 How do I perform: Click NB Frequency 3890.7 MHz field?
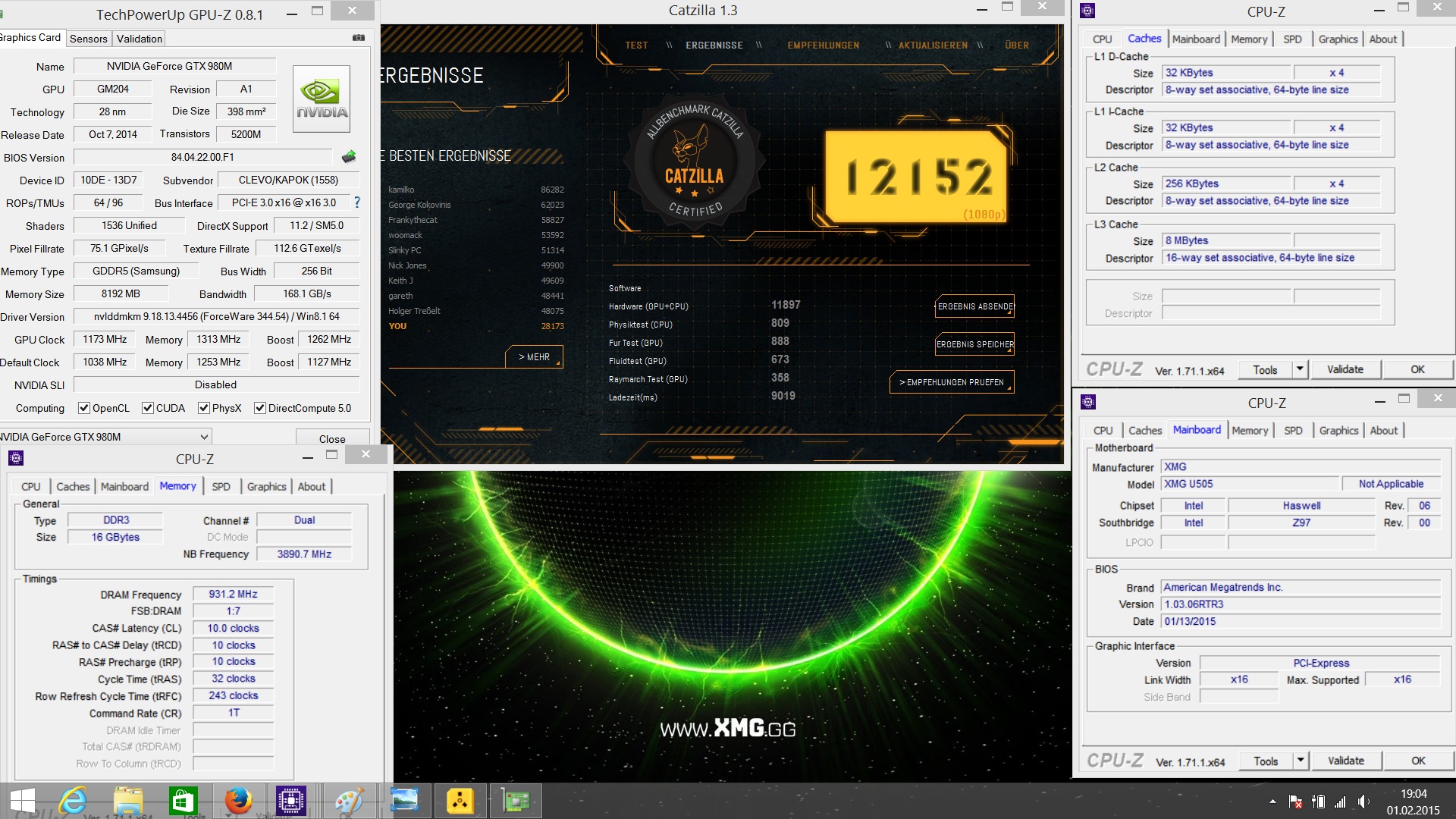pos(304,554)
